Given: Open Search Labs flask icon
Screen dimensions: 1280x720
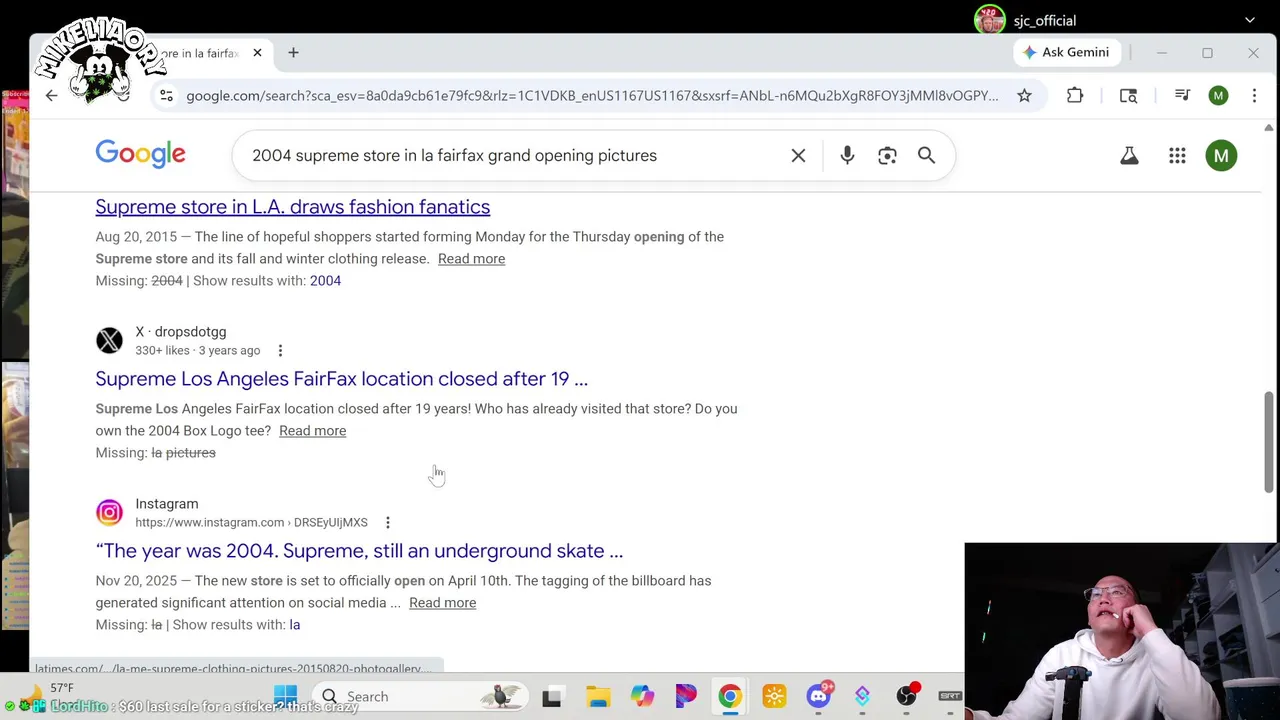Looking at the screenshot, I should click(1129, 155).
